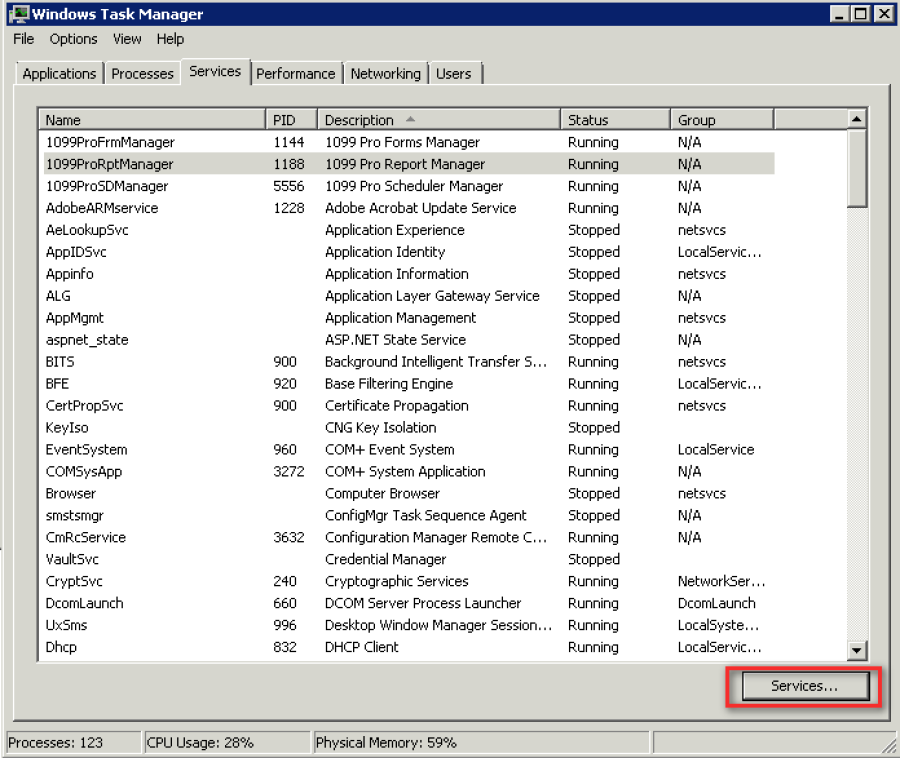The height and width of the screenshot is (758, 900).
Task: Click the Task Manager title bar icon
Action: (18, 14)
